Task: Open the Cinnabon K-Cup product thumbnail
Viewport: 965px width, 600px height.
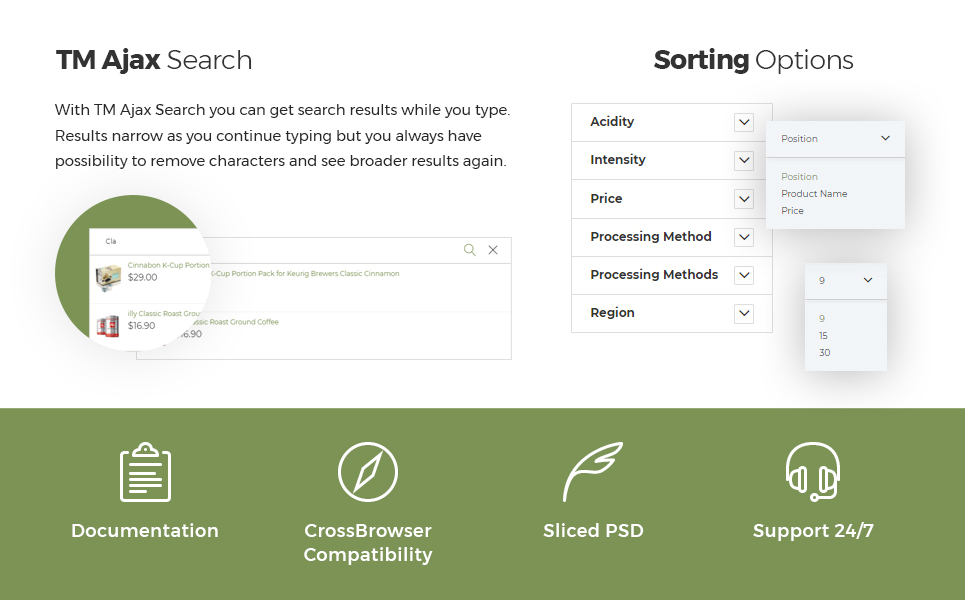Action: coord(108,278)
